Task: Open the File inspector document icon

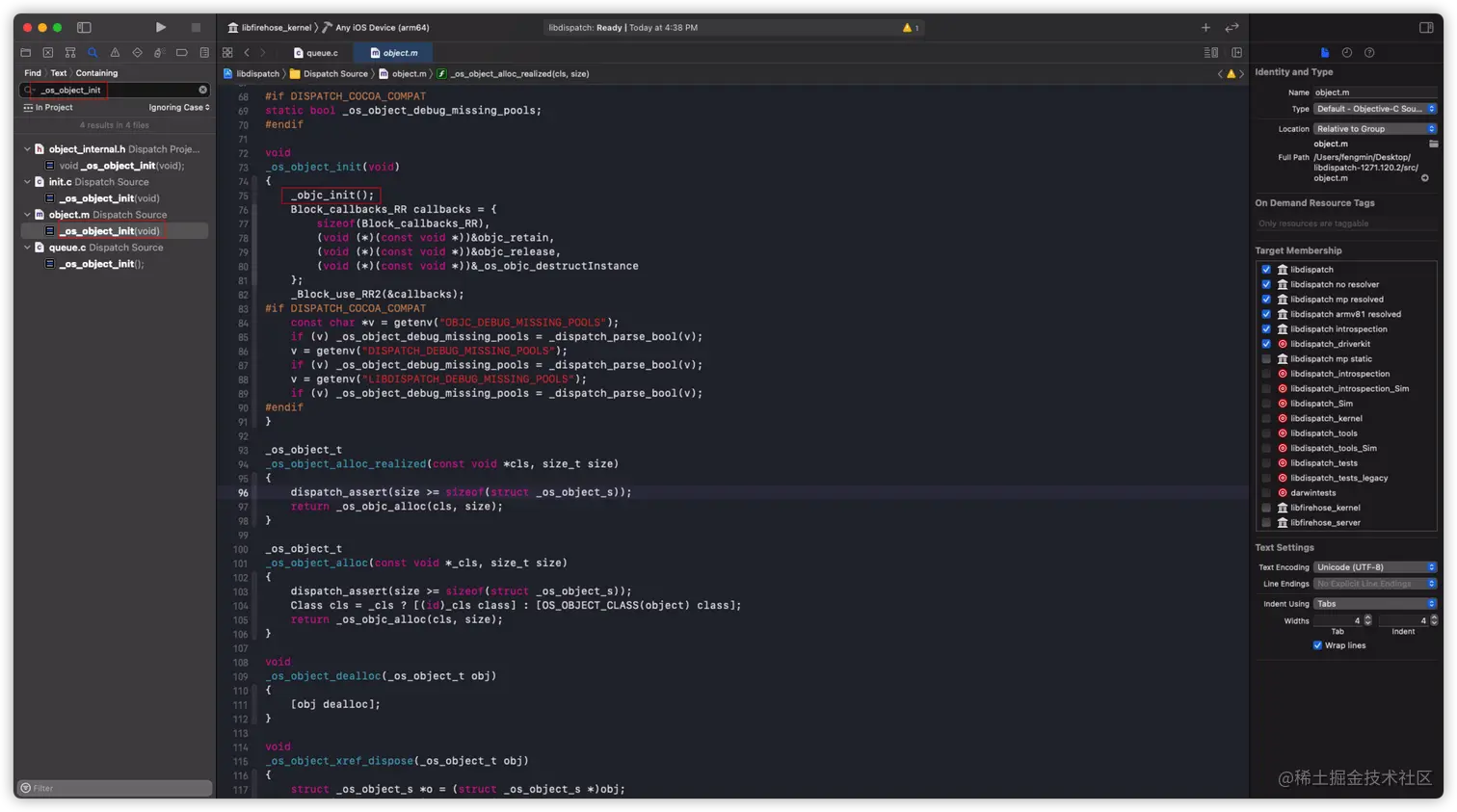Action: click(1324, 52)
